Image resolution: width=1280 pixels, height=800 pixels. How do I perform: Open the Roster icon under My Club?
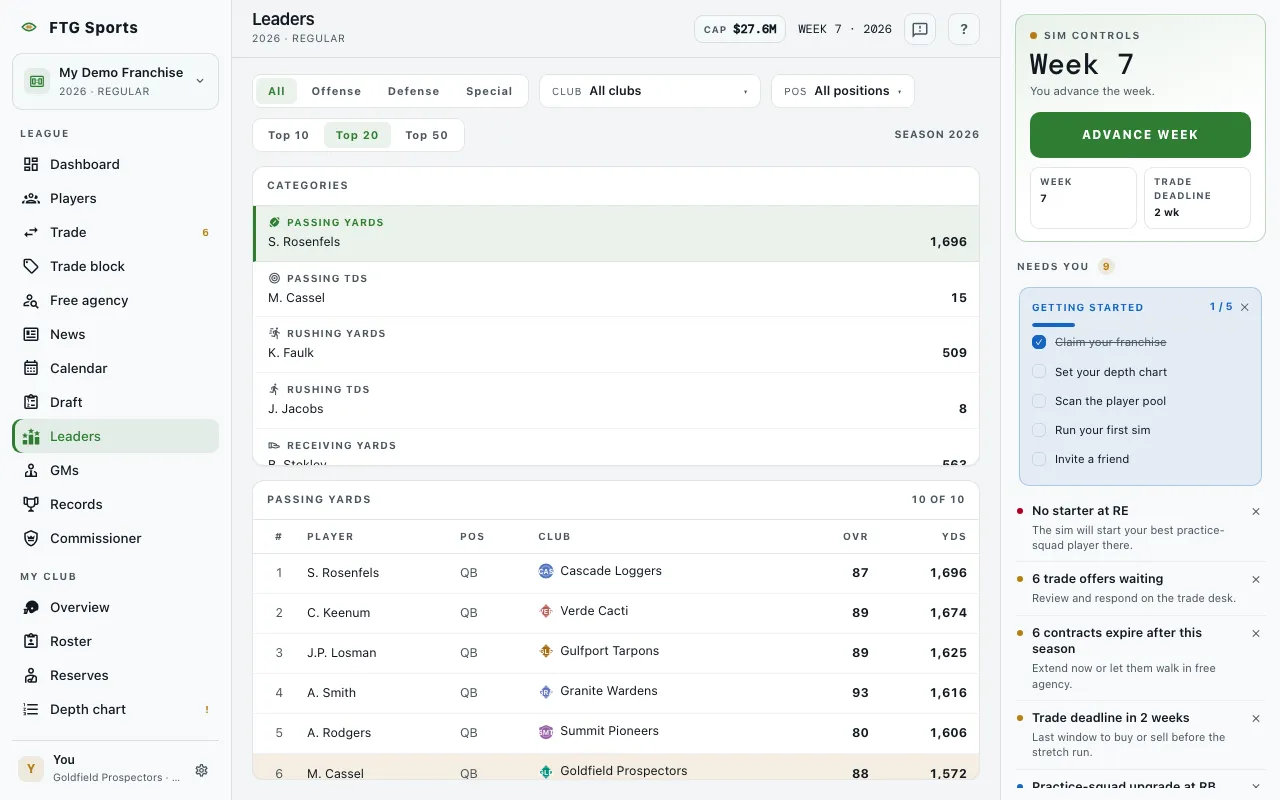click(x=31, y=641)
